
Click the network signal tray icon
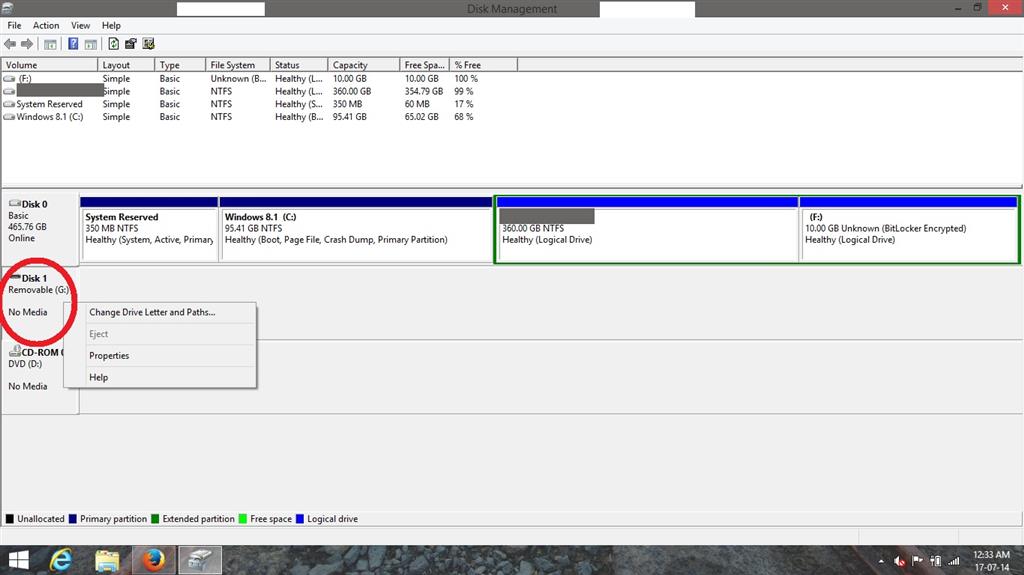tap(954, 561)
